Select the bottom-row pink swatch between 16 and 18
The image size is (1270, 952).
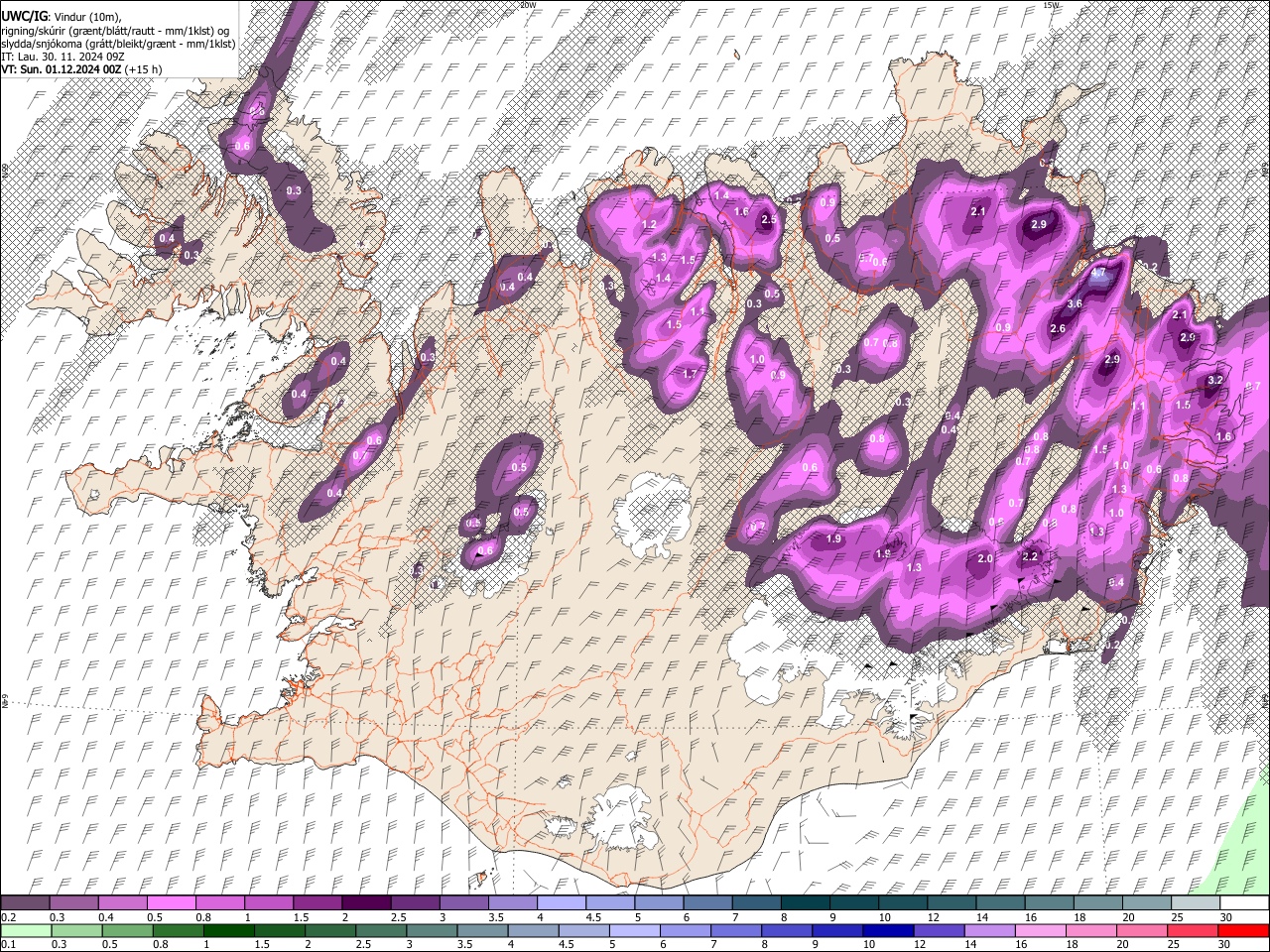[x=1040, y=930]
